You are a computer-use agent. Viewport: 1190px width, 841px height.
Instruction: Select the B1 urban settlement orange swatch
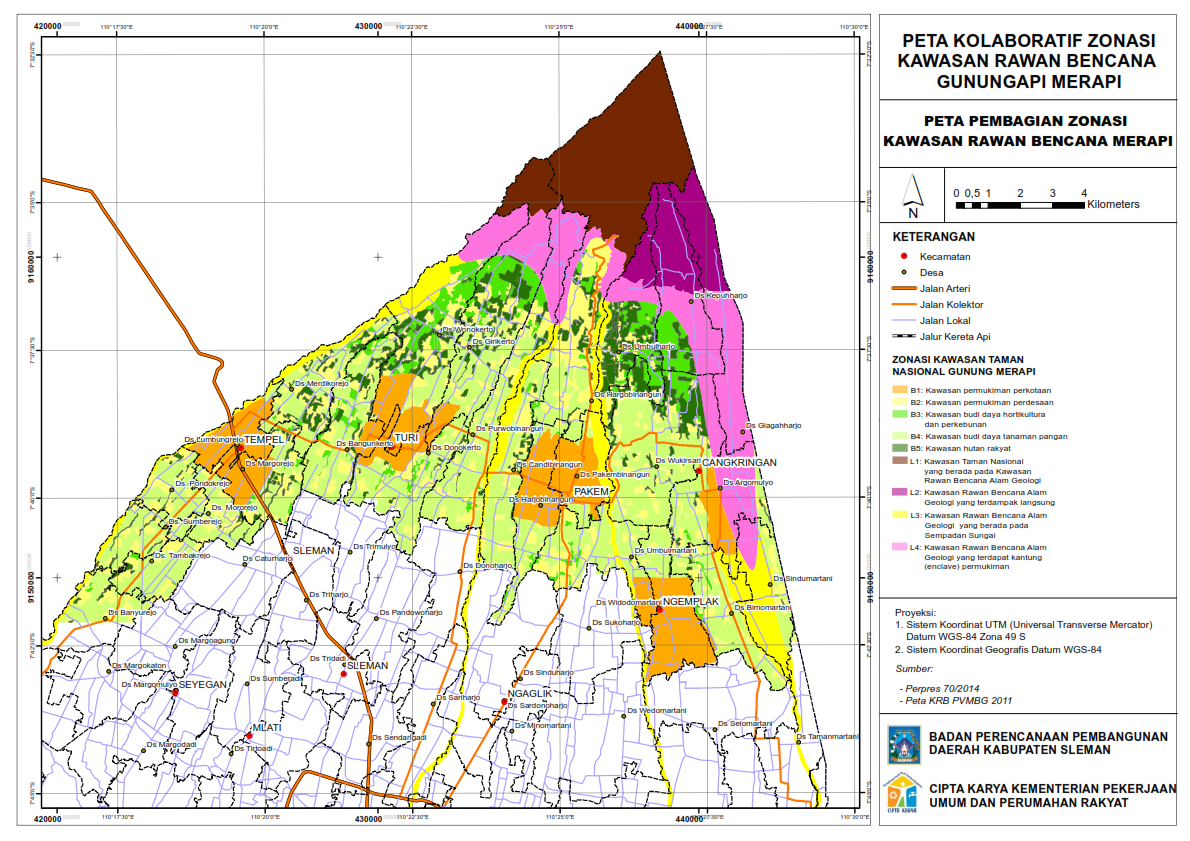[x=900, y=389]
